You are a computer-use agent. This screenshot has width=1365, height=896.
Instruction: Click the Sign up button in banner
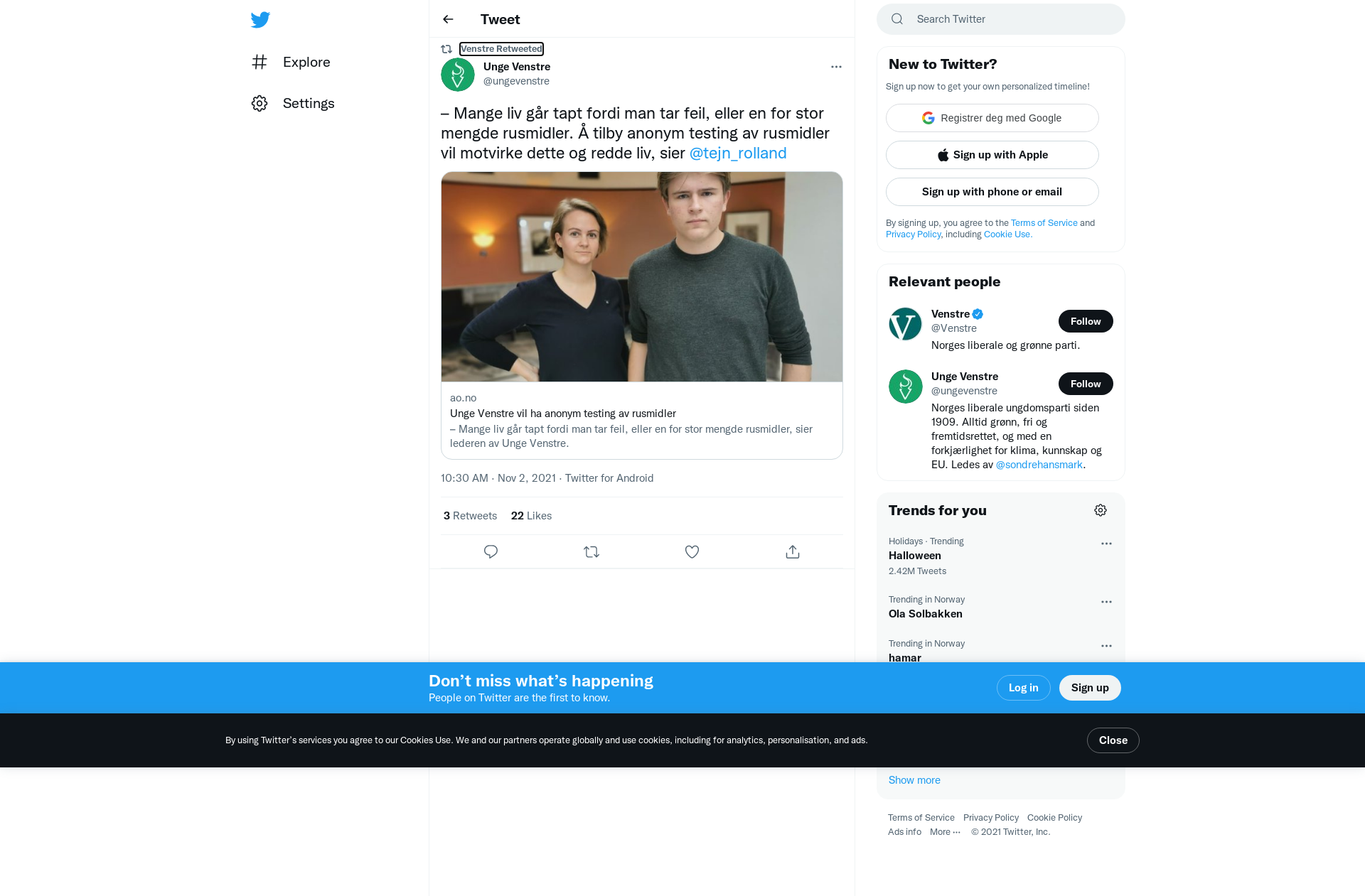click(1090, 688)
